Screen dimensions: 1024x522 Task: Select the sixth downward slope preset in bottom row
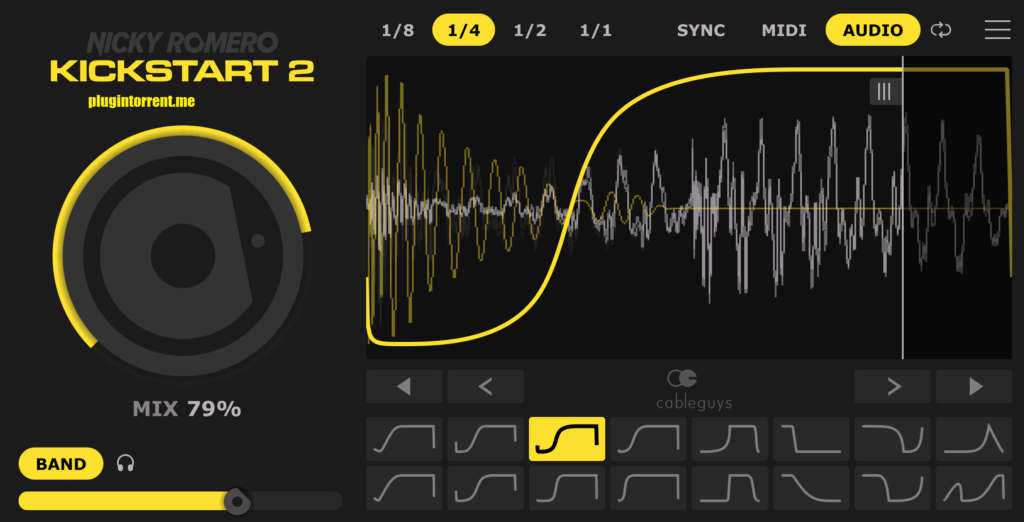pos(811,488)
